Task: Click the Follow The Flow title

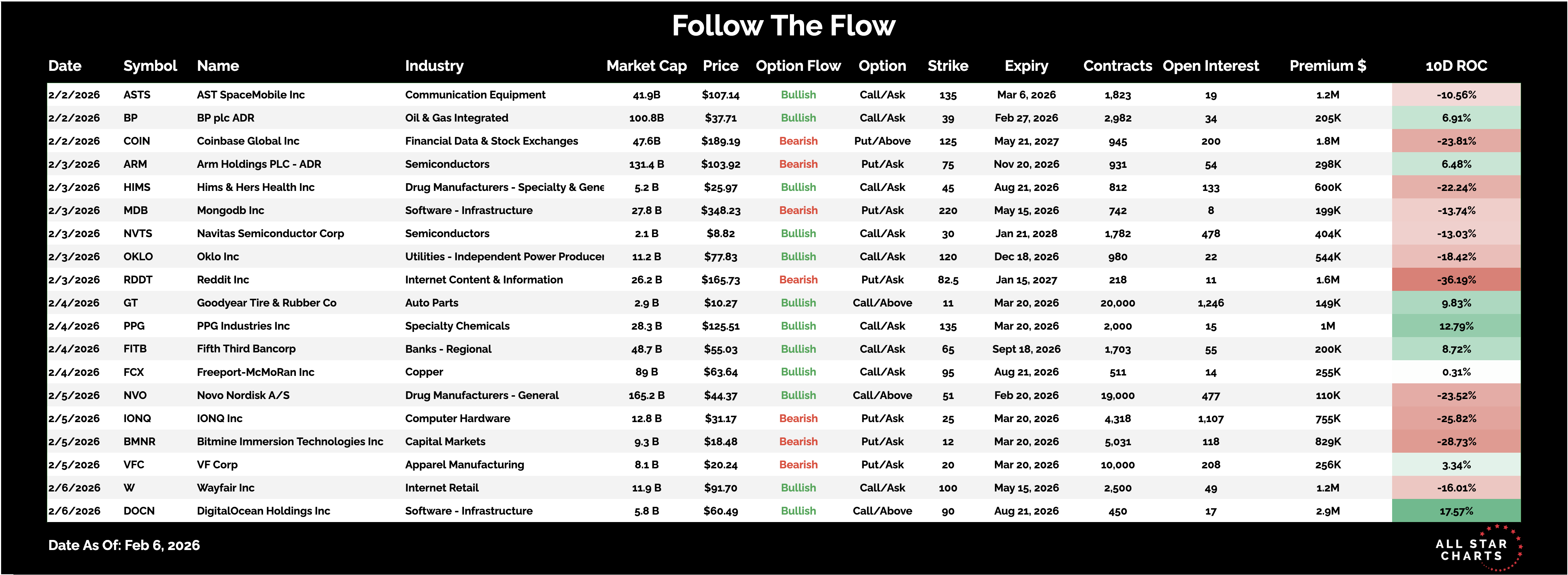Action: click(x=783, y=26)
